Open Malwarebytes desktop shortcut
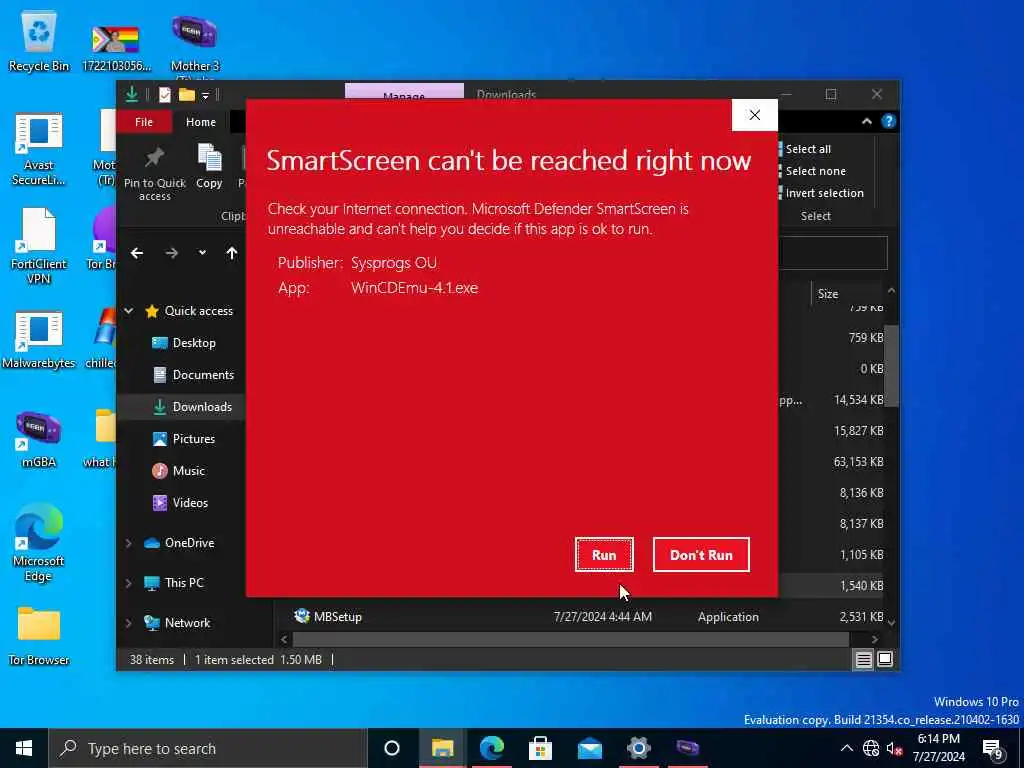The height and width of the screenshot is (768, 1024). (x=39, y=340)
